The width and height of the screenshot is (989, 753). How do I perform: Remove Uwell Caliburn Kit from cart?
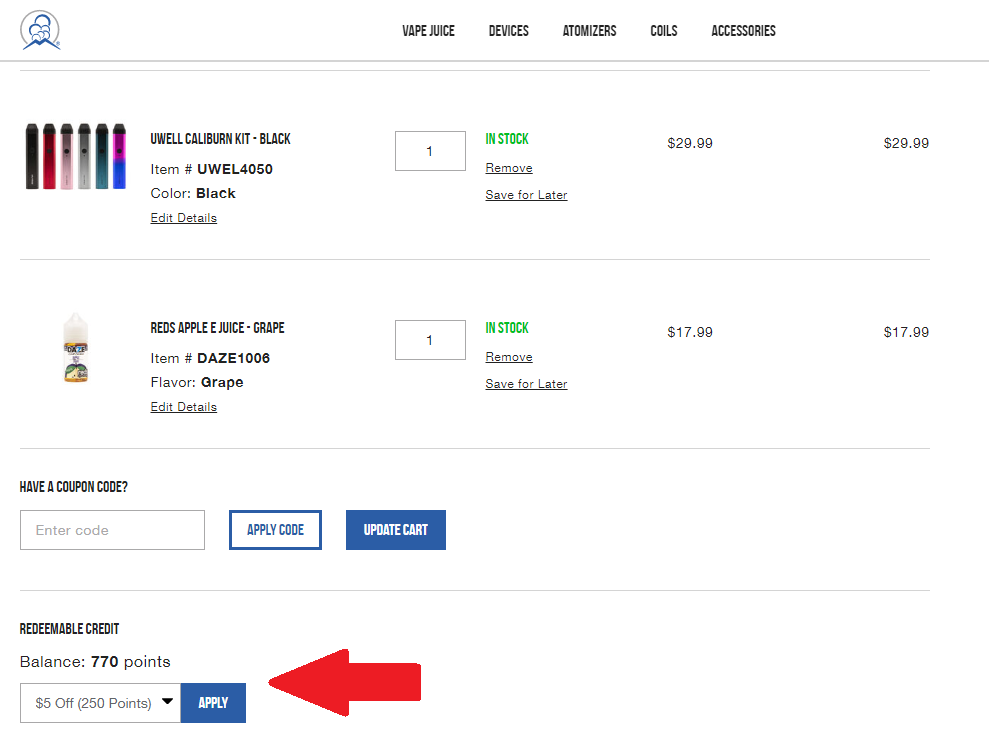point(509,168)
